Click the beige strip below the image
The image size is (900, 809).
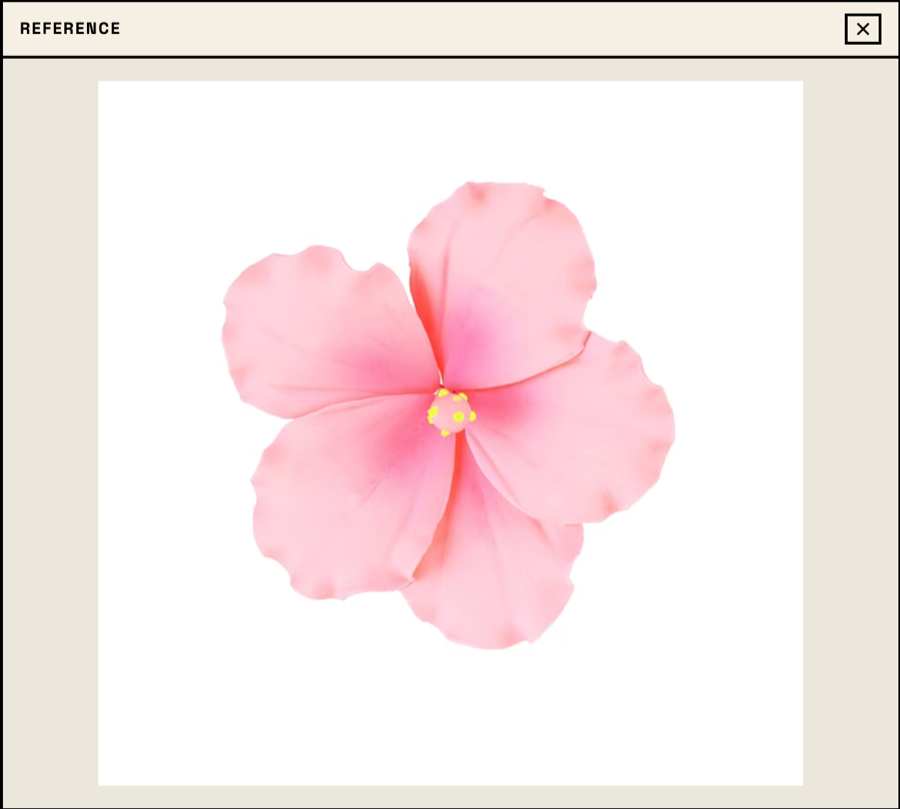tap(450, 797)
